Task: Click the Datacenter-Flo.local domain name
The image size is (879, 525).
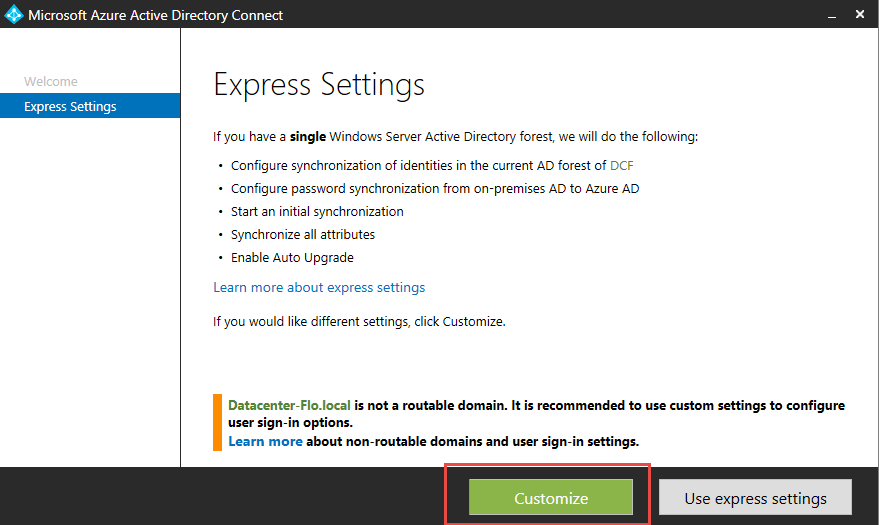Action: tap(290, 406)
